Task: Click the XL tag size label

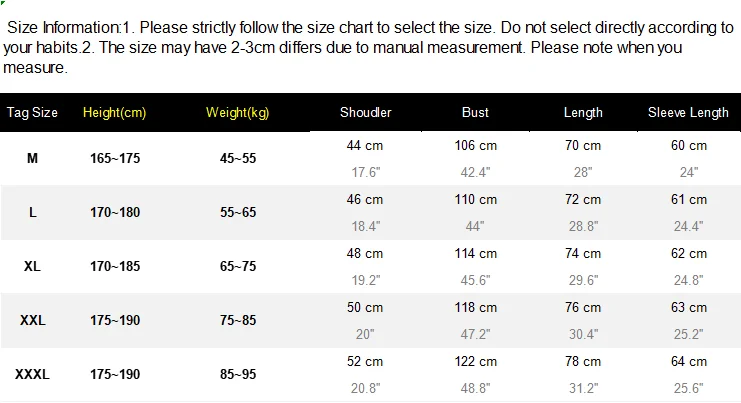Action: click(32, 266)
